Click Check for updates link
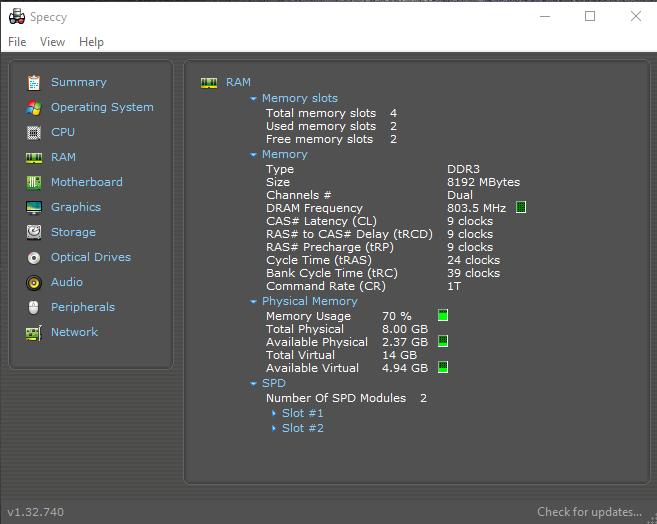The image size is (657, 524). 590,512
